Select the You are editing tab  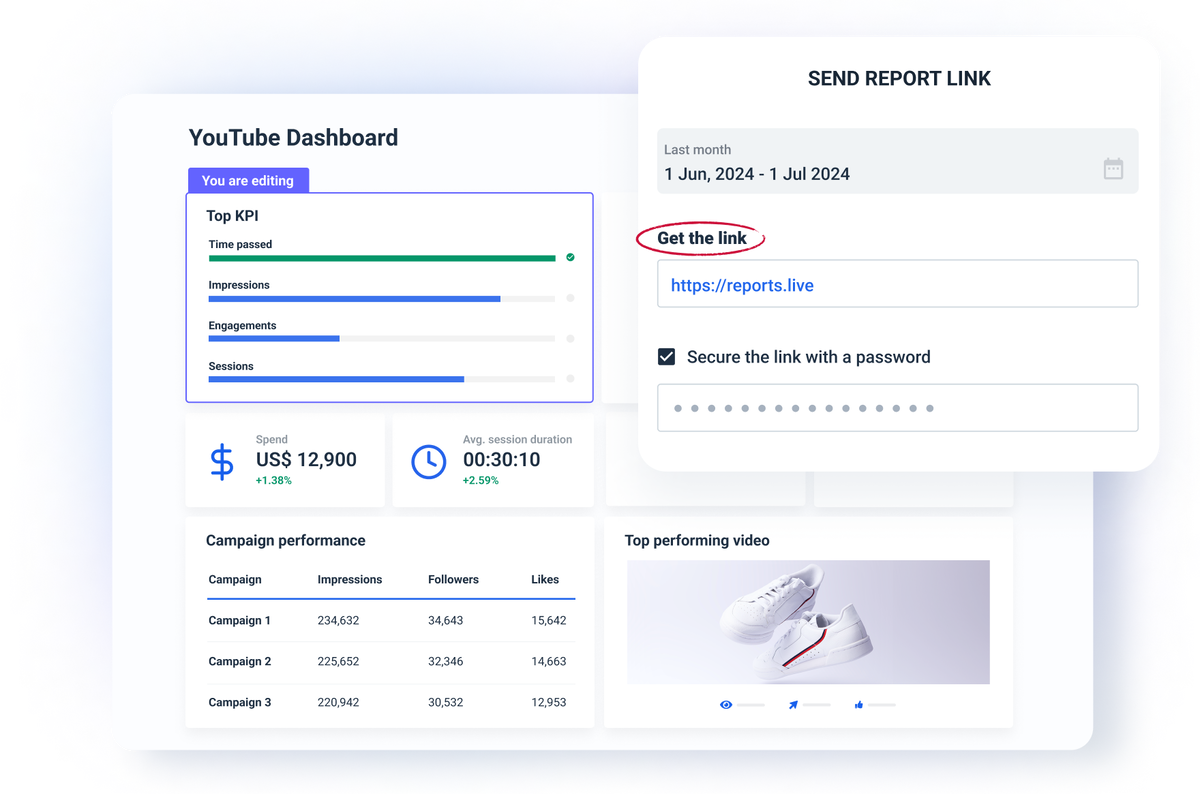[x=248, y=180]
